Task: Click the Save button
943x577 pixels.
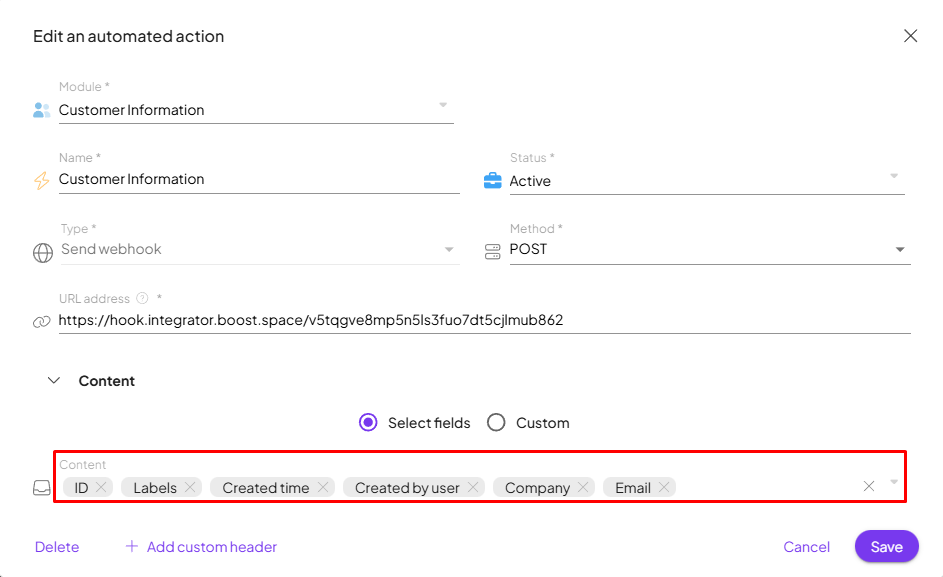Action: coord(886,547)
